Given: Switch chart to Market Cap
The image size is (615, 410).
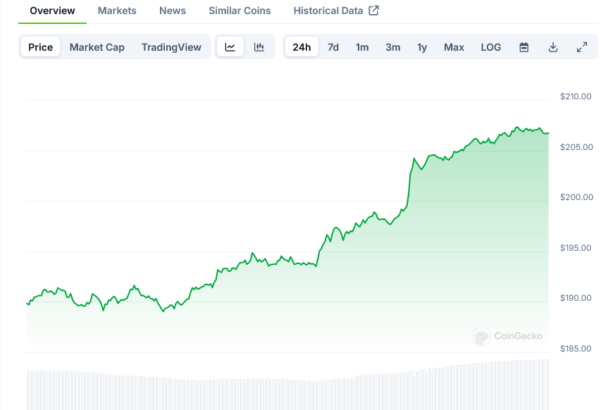Looking at the screenshot, I should click(x=97, y=47).
